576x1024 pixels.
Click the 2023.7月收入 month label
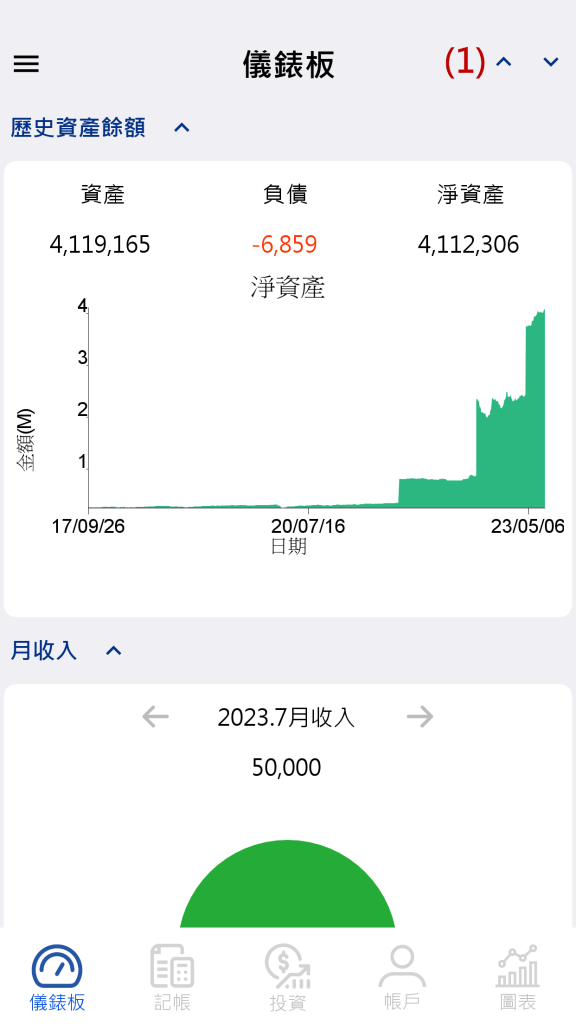286,717
